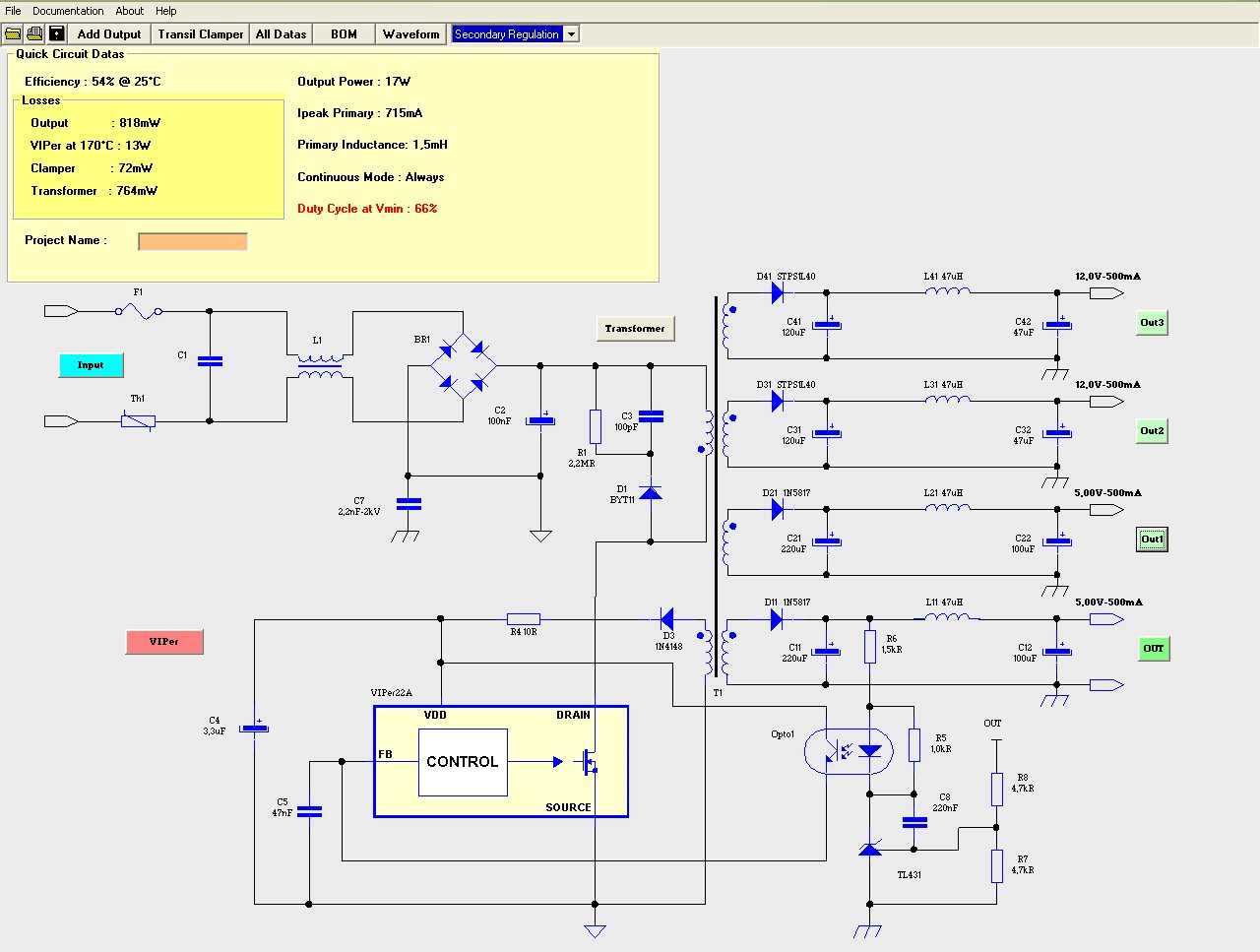
Task: Click the BR1 bridge rectifier symbol
Action: click(x=463, y=365)
